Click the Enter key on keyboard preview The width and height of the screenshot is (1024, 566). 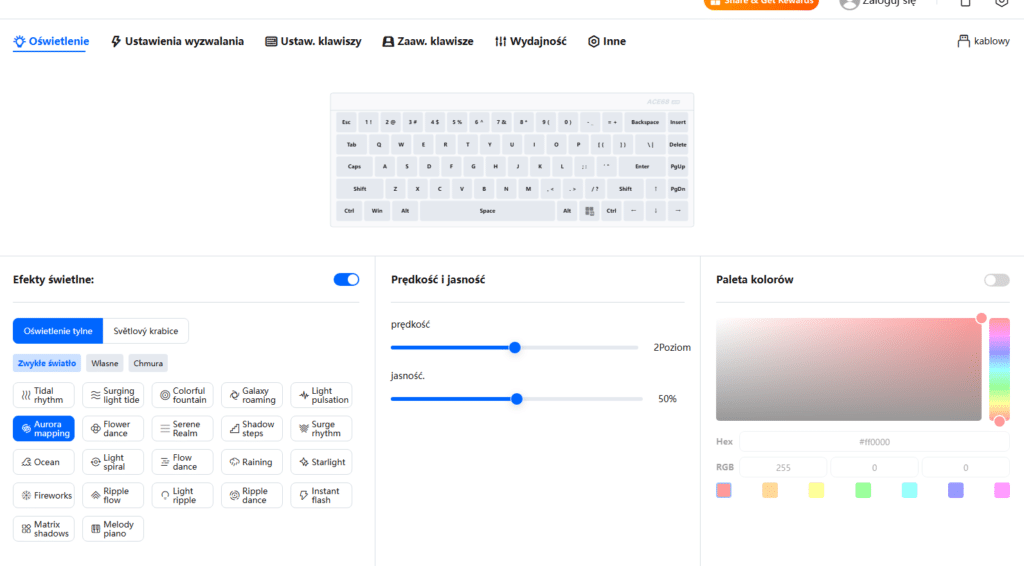point(642,166)
